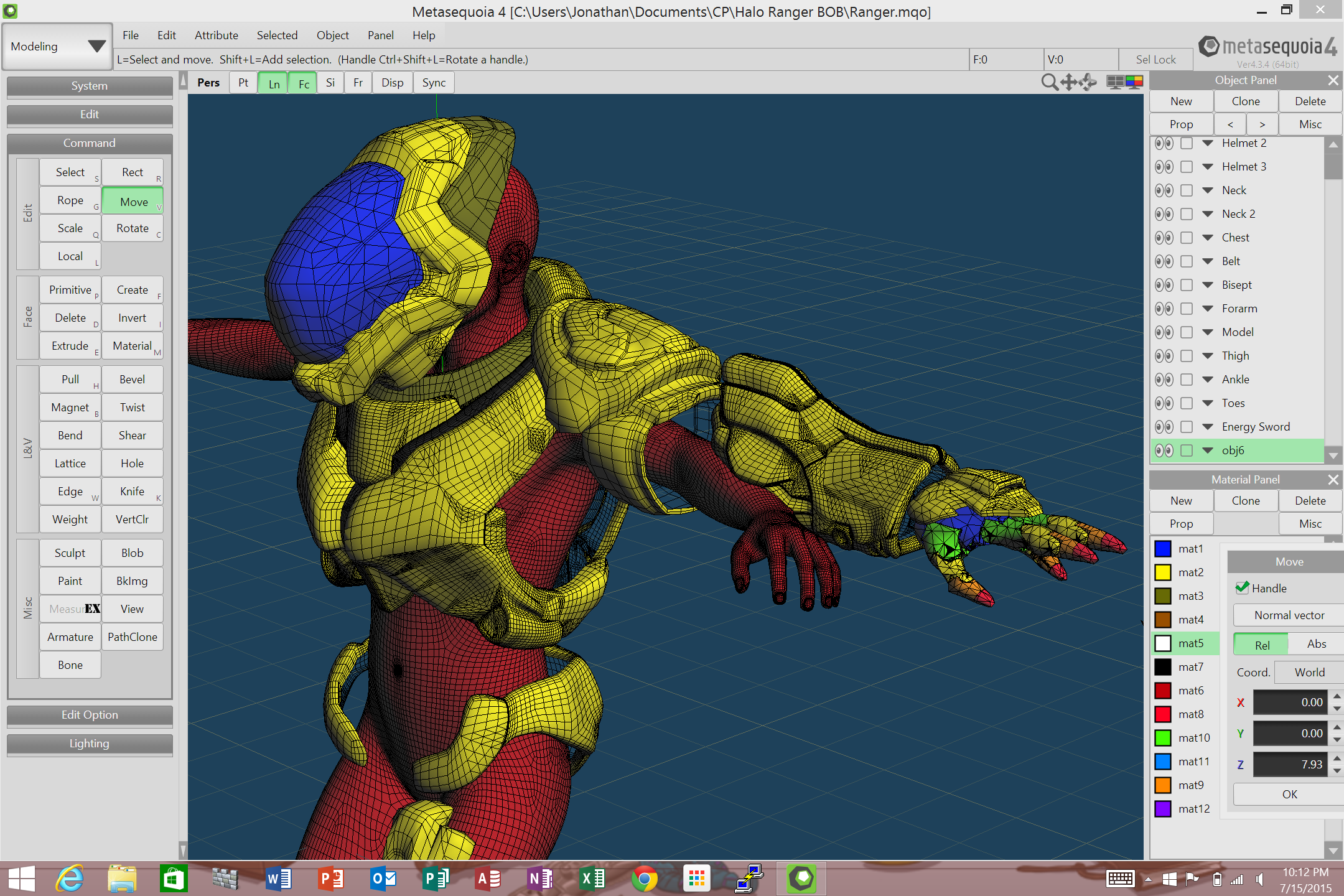This screenshot has height=896, width=1344.
Task: Click the Metasequoia taskbar icon
Action: pos(801,879)
